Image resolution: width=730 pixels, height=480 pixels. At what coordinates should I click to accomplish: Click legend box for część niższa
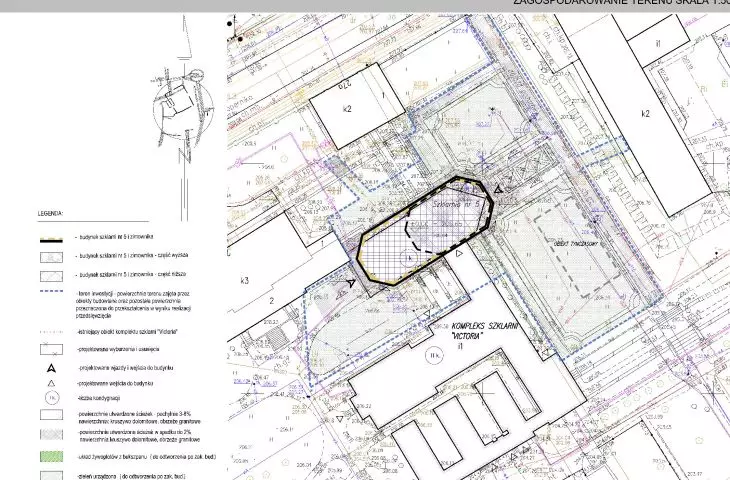pos(51,276)
